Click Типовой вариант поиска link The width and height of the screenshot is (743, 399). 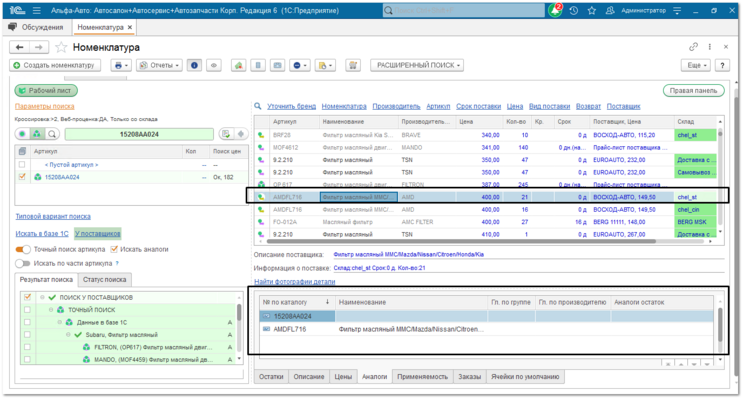pos(53,217)
